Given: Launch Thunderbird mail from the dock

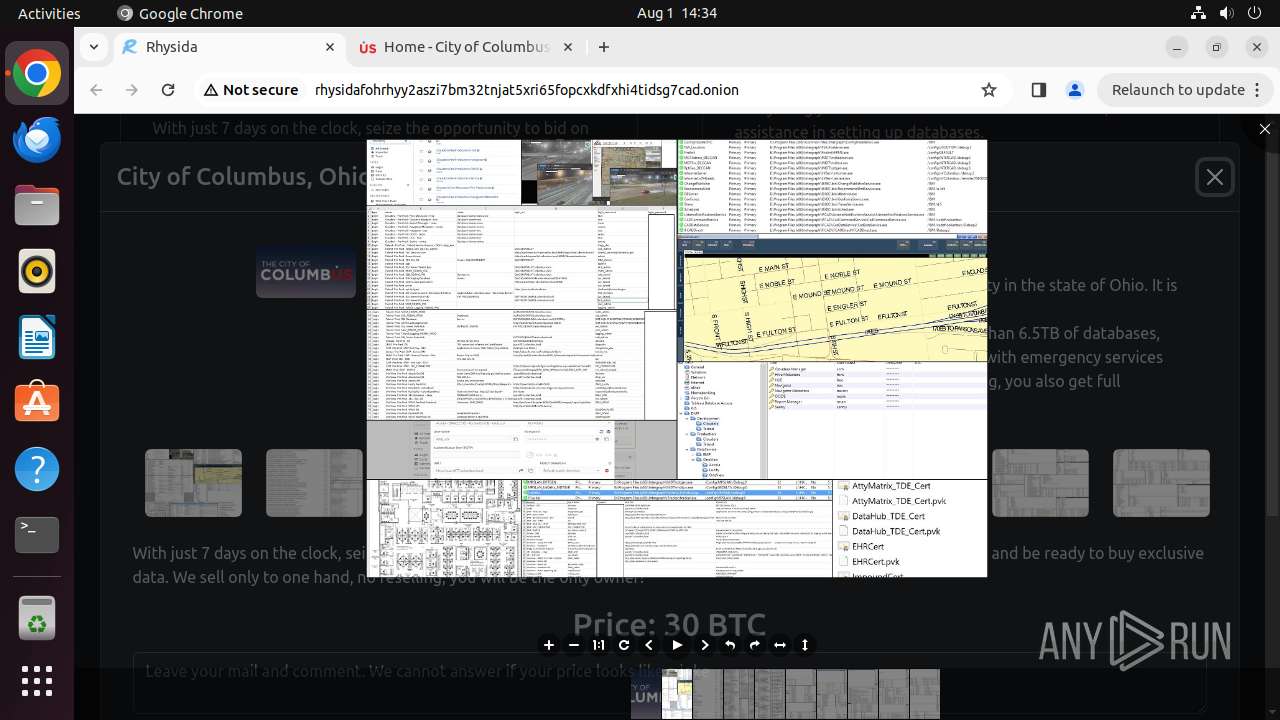Looking at the screenshot, I should (37, 140).
